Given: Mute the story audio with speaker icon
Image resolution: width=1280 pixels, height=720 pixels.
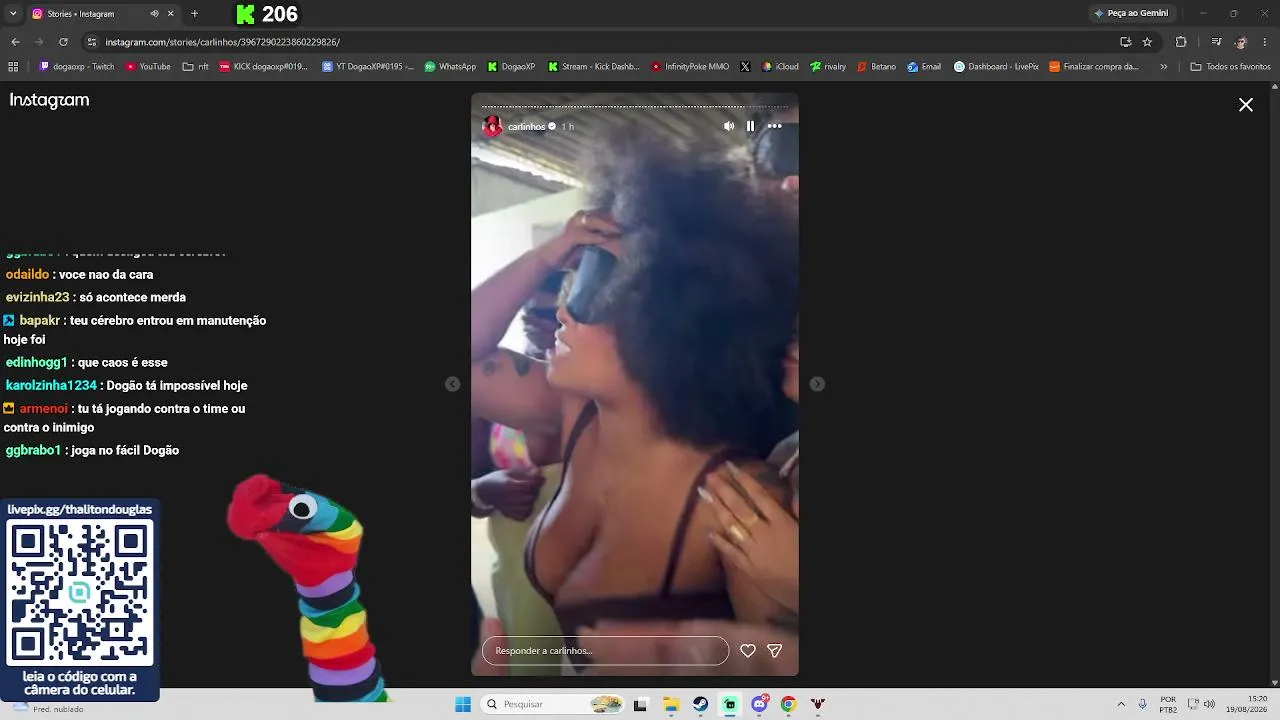Looking at the screenshot, I should pos(729,126).
